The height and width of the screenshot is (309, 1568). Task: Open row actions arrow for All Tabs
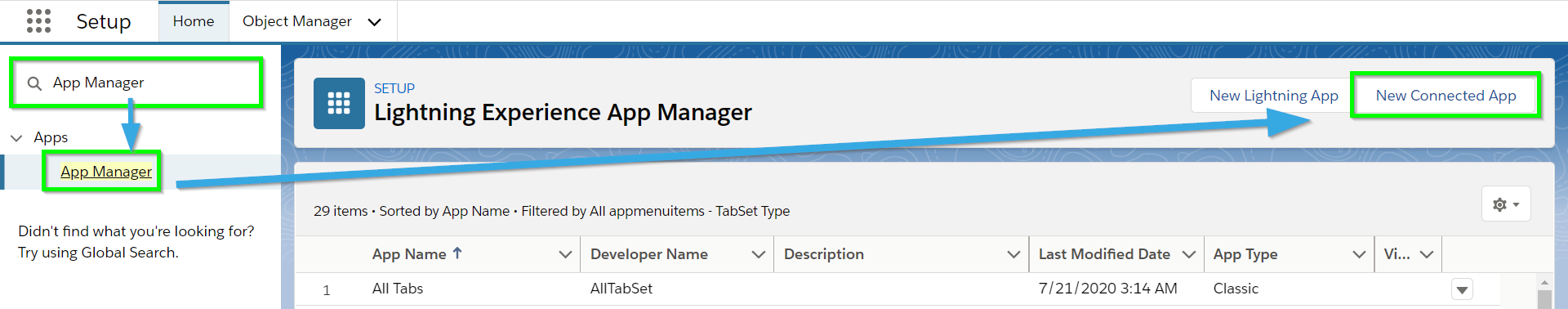pos(1462,289)
